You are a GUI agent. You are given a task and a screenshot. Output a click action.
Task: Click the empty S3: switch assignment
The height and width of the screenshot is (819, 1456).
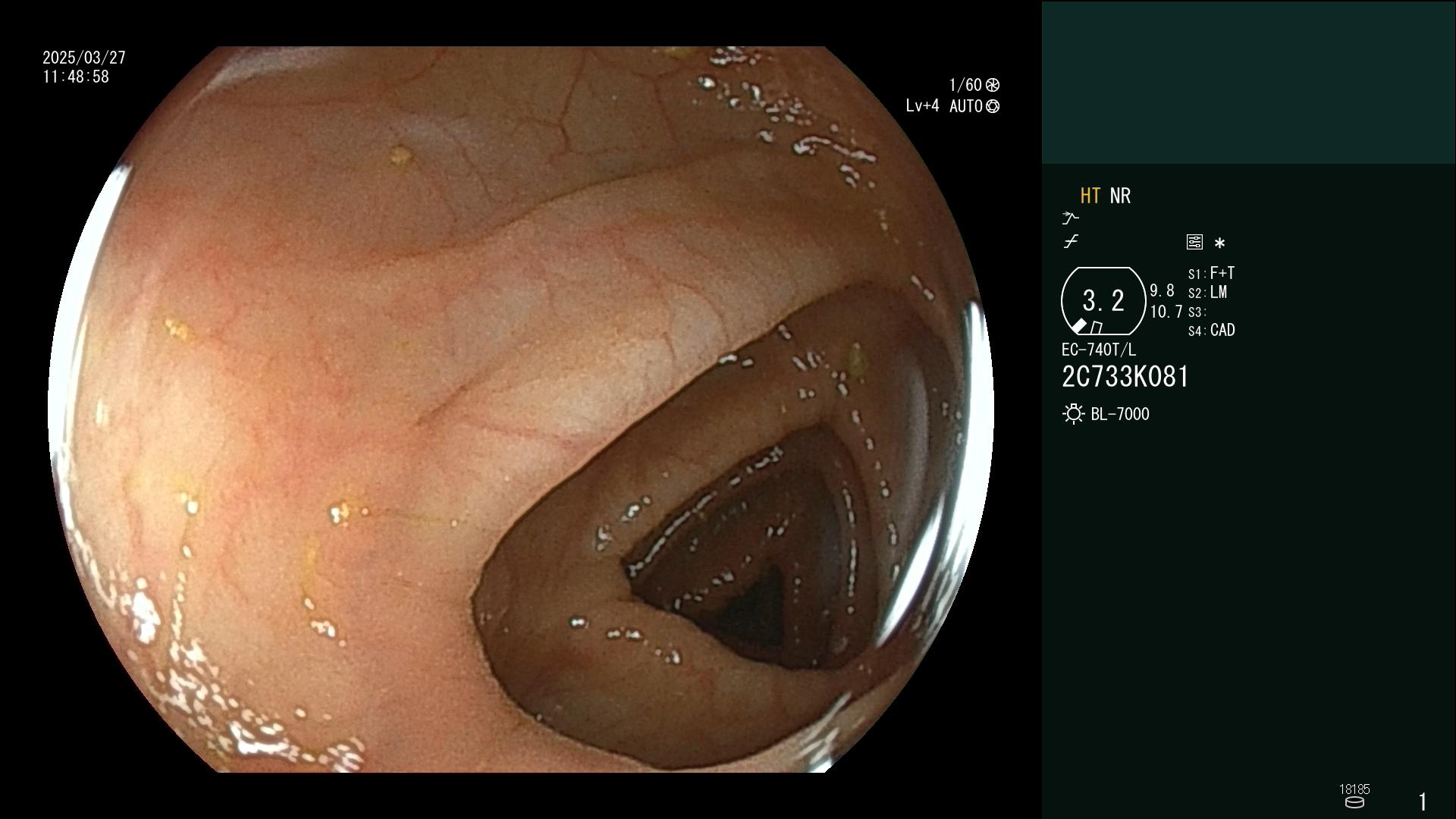(x=1197, y=312)
